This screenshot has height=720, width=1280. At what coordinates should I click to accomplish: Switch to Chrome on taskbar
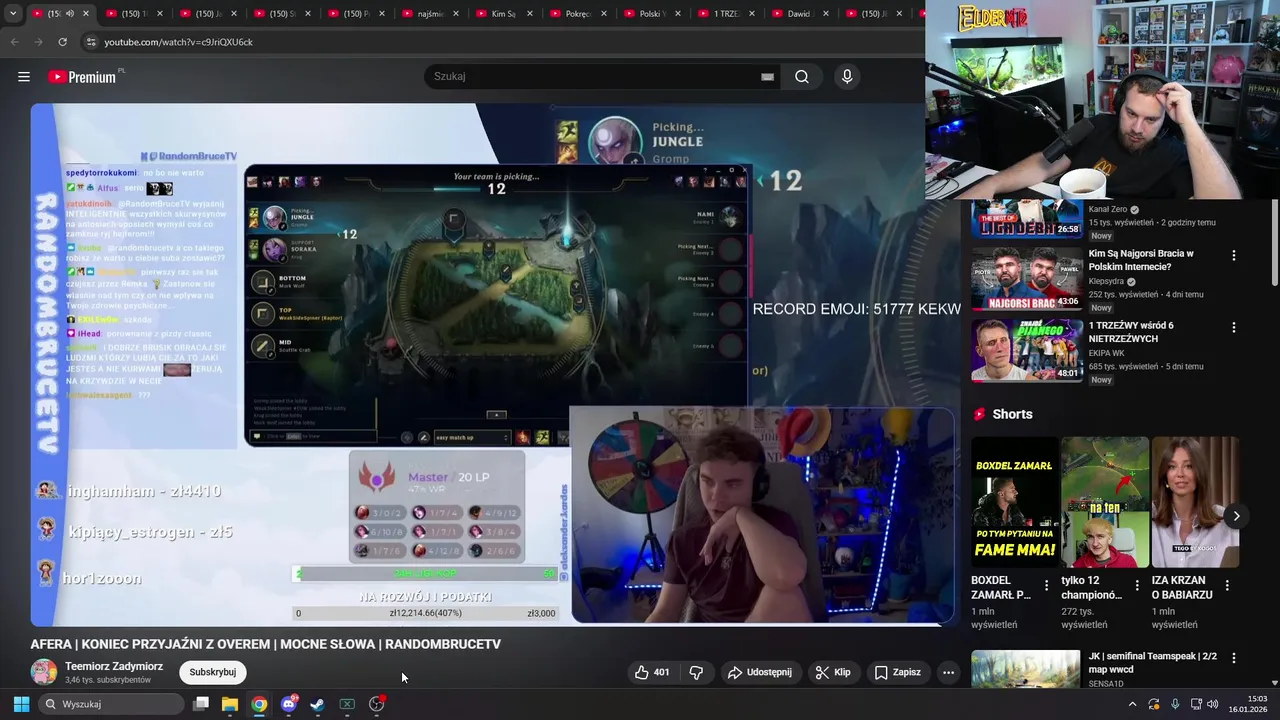259,704
